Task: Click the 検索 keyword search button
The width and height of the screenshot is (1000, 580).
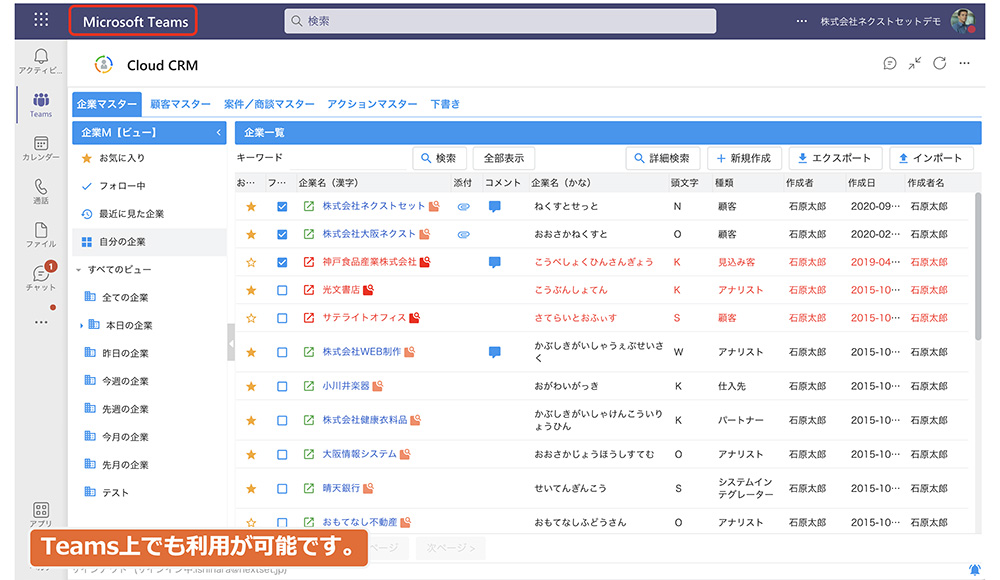Action: pyautogui.click(x=439, y=158)
